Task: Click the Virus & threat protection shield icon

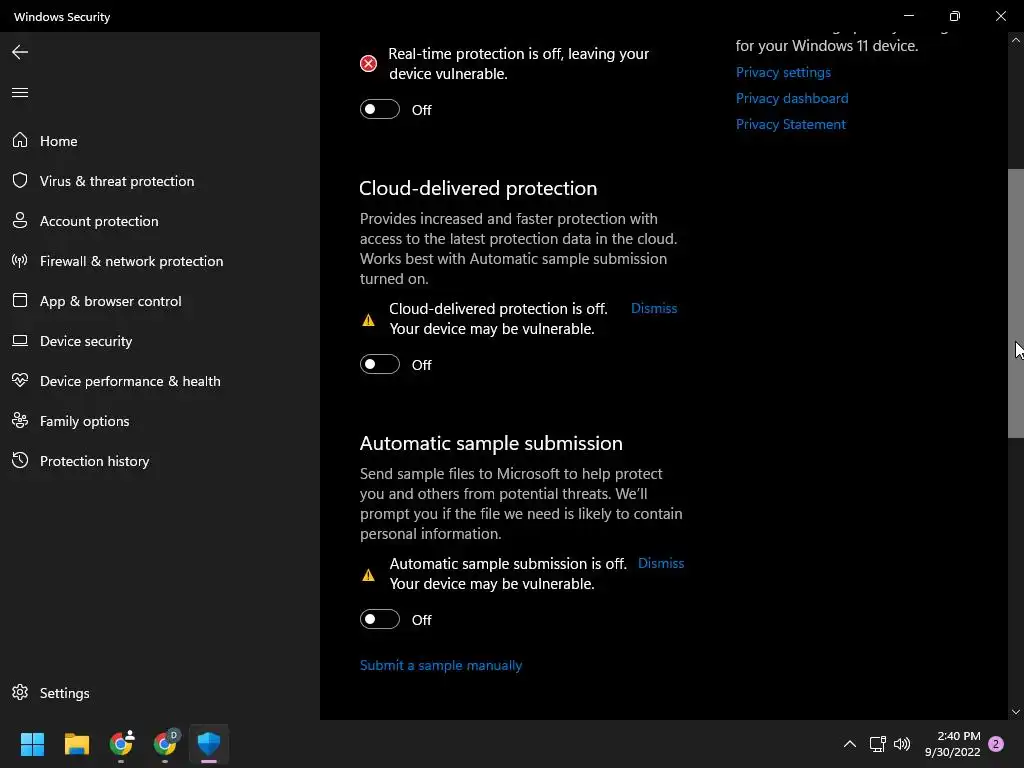Action: 20,181
